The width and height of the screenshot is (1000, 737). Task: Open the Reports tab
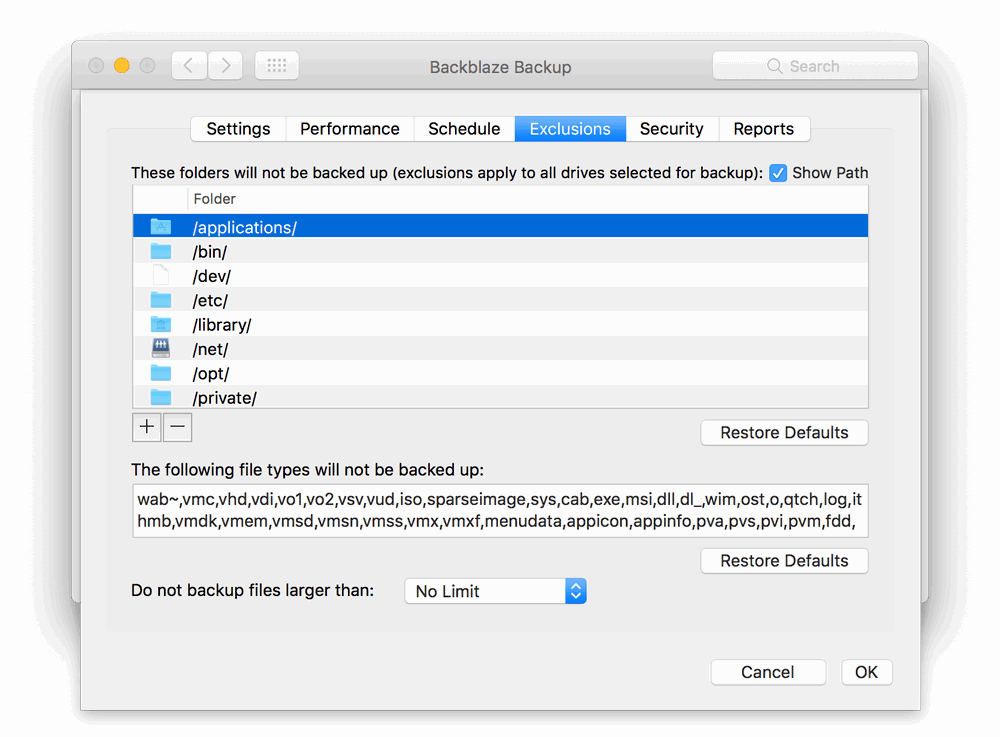pos(763,129)
